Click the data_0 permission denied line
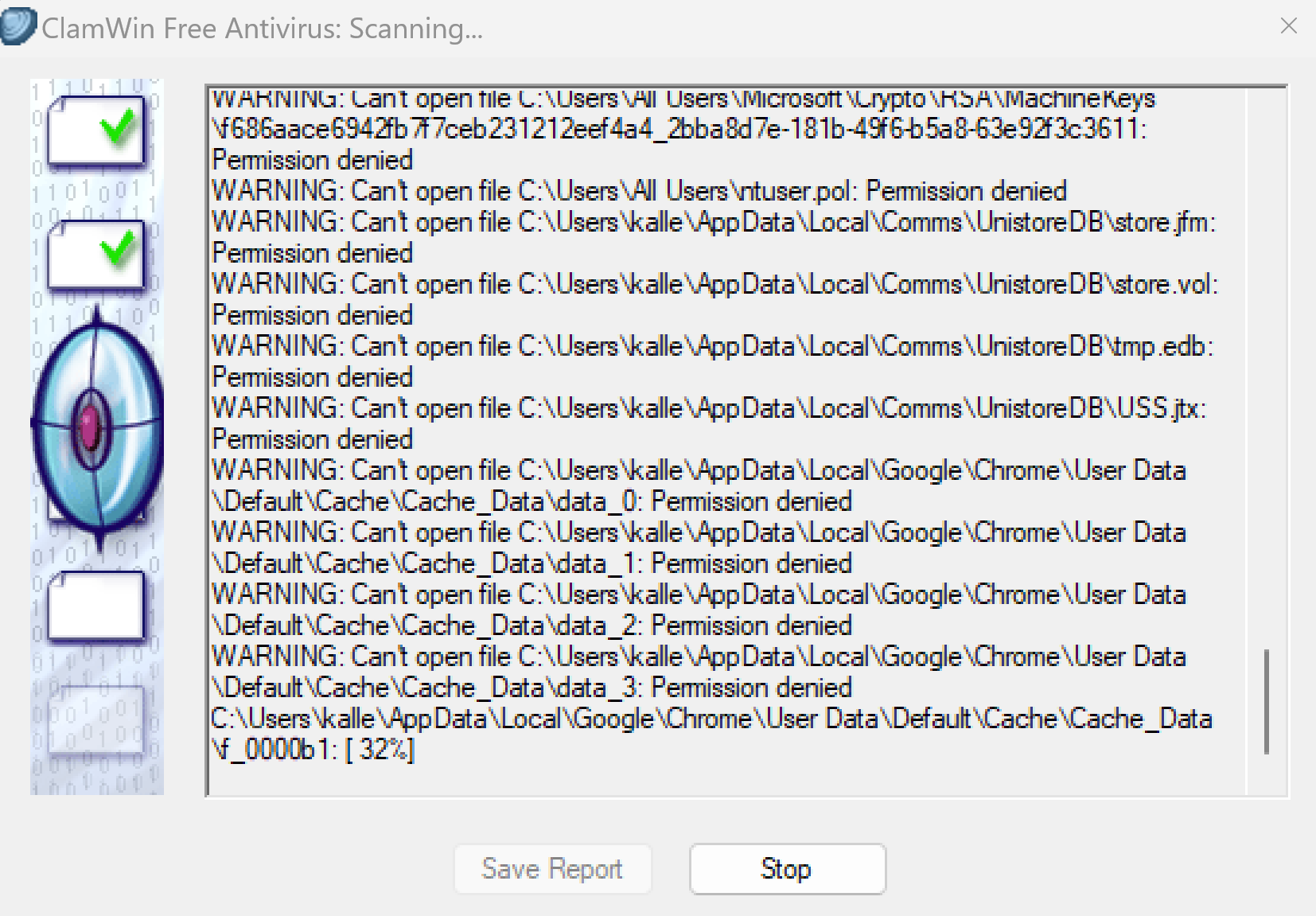The image size is (1316, 916). click(x=699, y=485)
